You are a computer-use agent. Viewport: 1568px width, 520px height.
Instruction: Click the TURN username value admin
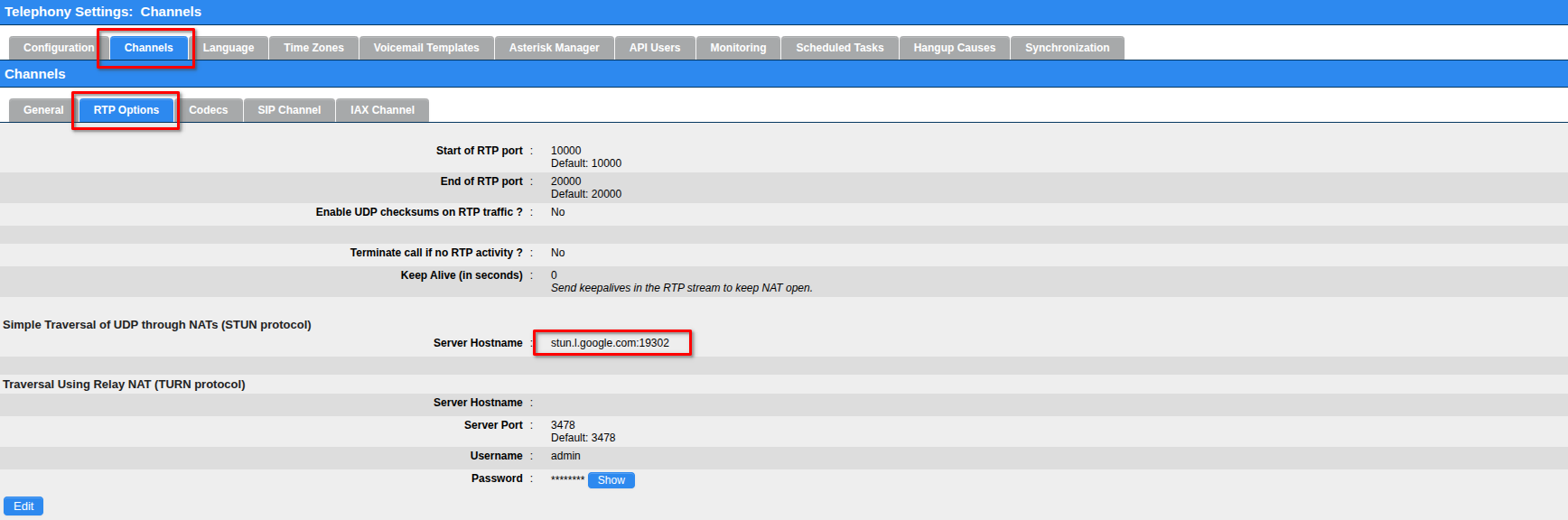click(565, 456)
